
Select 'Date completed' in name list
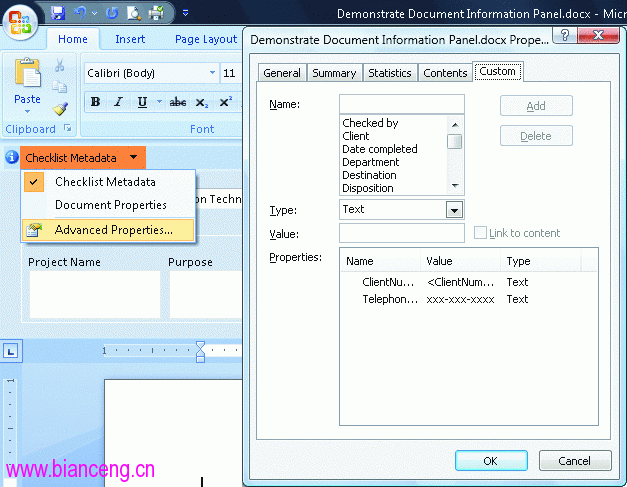tap(393, 149)
